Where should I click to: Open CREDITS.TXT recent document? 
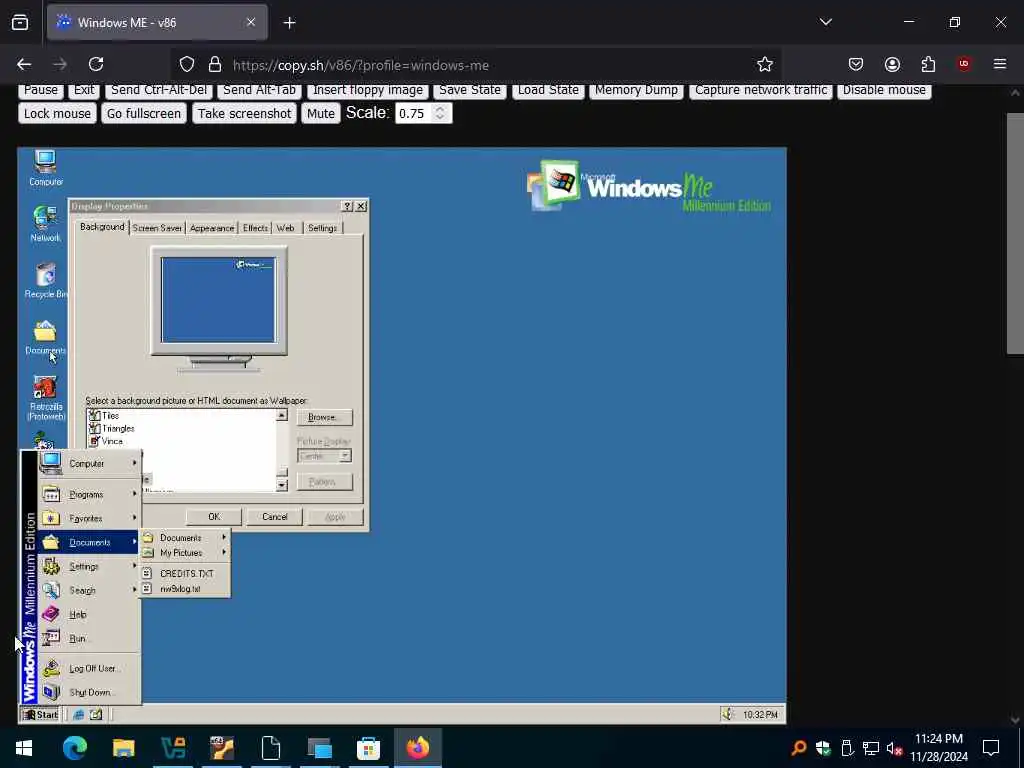point(185,573)
